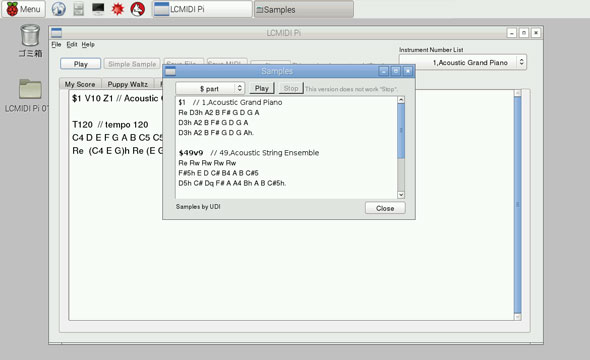
Task: Click Play in the LCMIDI Pi window
Action: point(81,64)
